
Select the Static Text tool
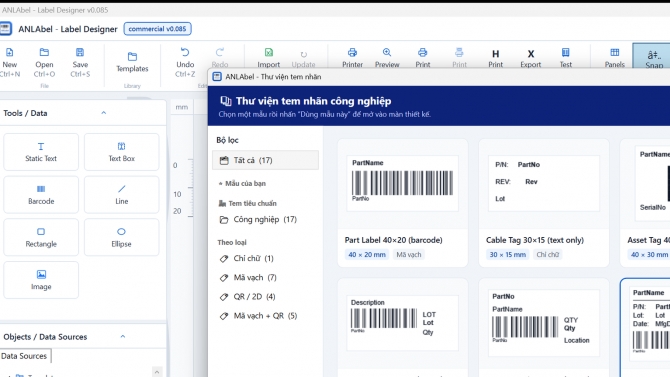click(41, 152)
